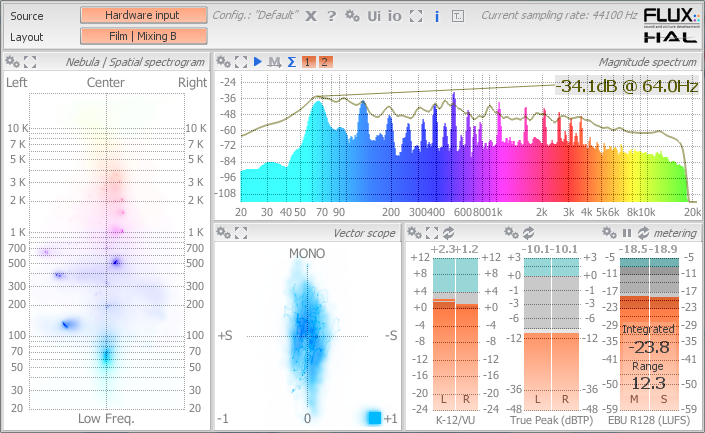
Task: Open the Source 'Hardware input' selector
Action: click(143, 15)
